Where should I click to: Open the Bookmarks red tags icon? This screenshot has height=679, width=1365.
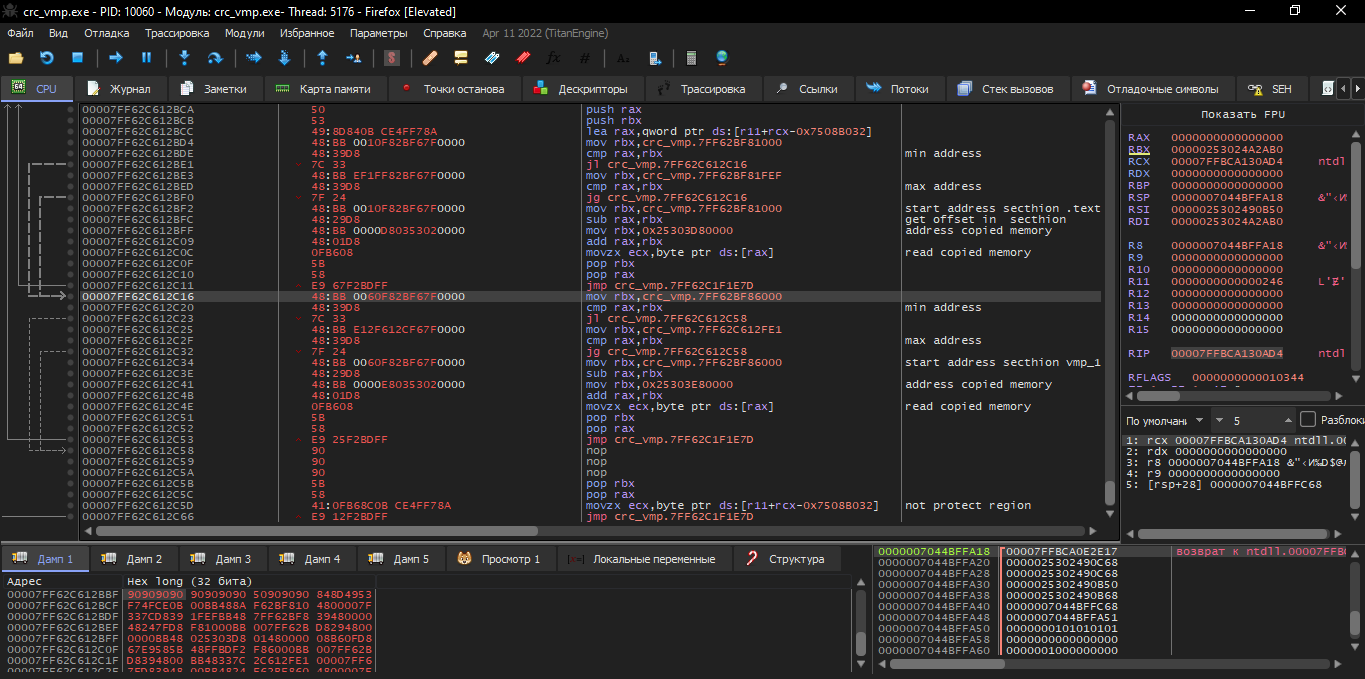click(x=522, y=58)
